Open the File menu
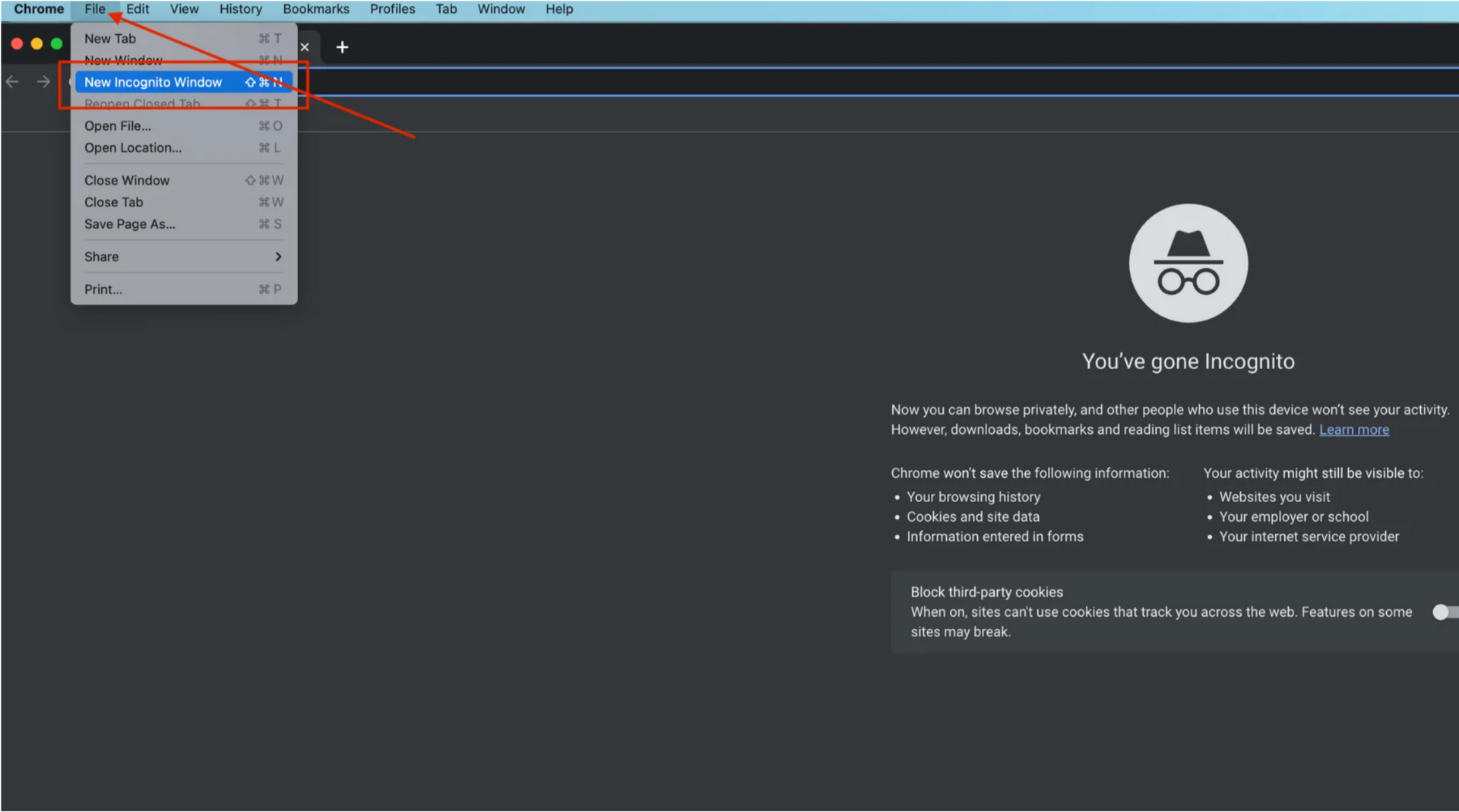Viewport: 1459px width, 812px height. [95, 9]
